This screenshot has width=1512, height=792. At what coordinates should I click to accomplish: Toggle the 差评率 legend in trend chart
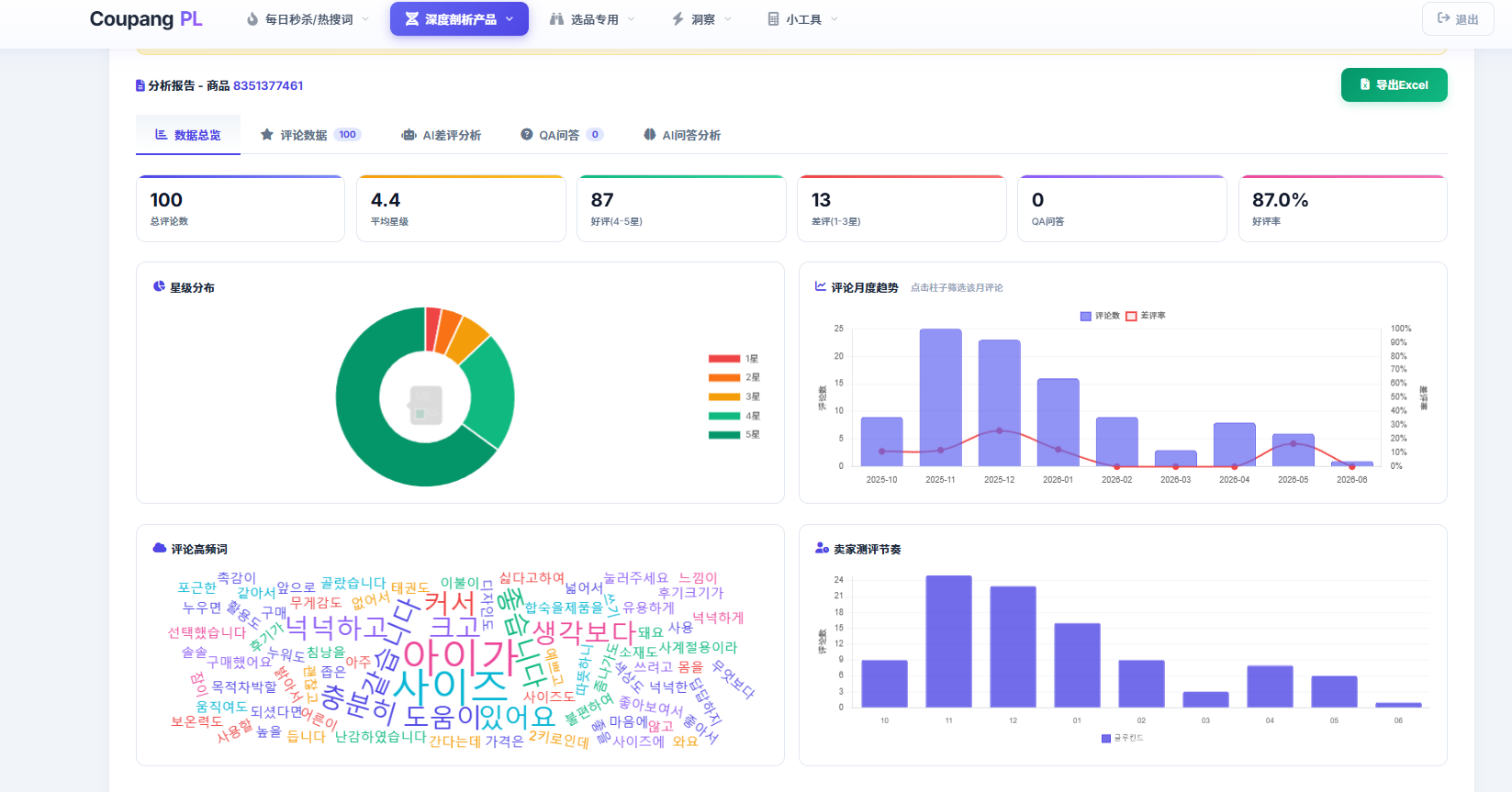tap(1146, 316)
